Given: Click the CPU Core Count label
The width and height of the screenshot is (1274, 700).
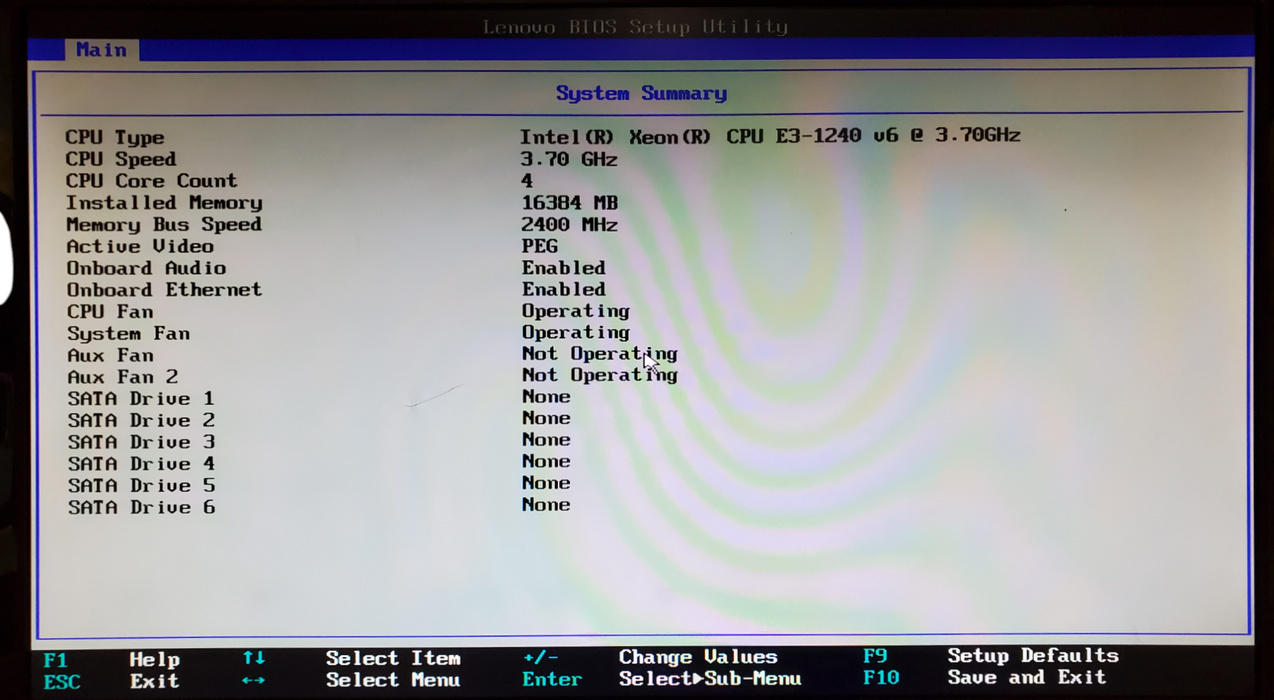Looking at the screenshot, I should pos(152,181).
